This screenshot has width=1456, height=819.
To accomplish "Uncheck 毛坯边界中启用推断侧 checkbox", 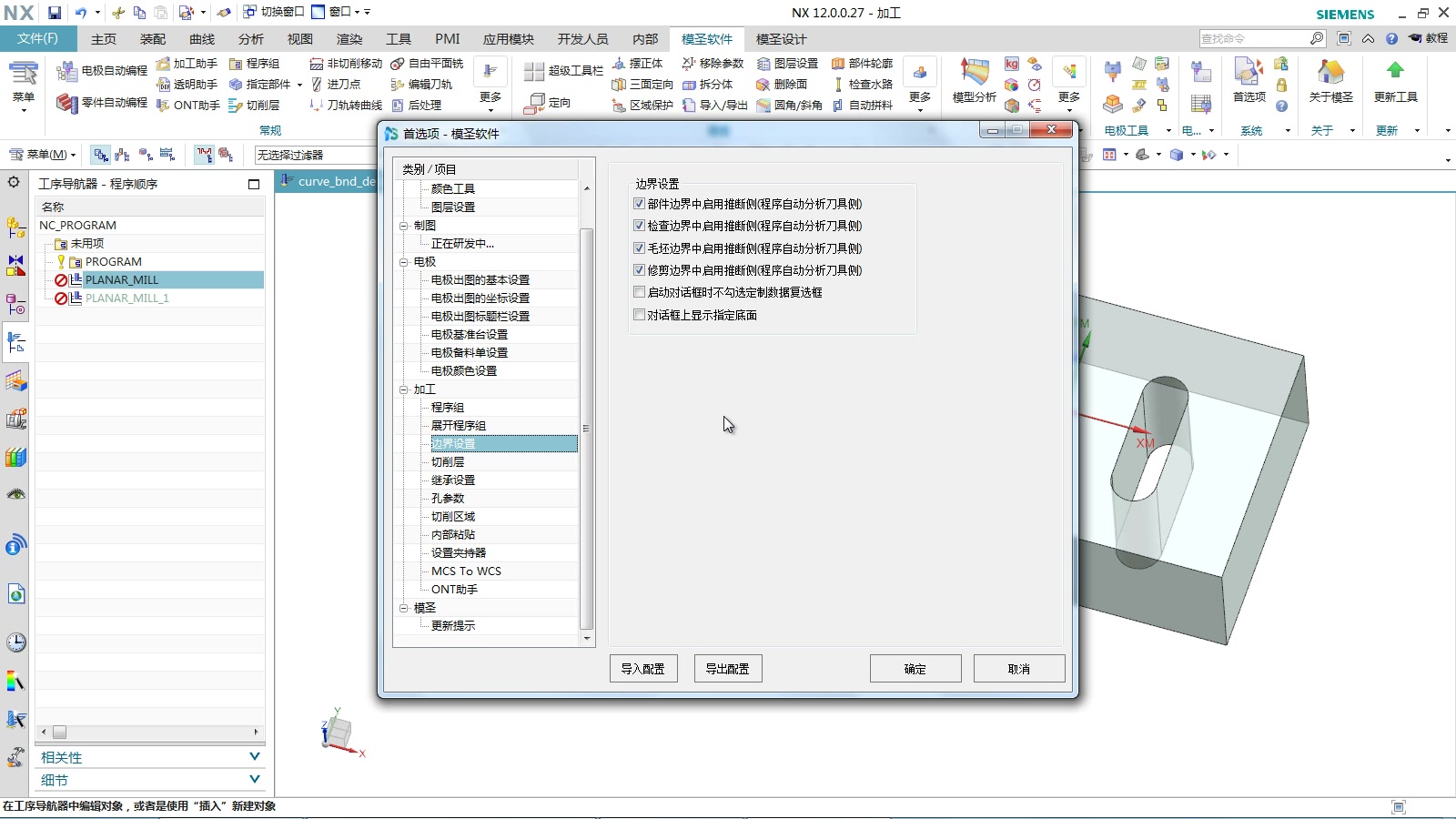I will point(639,248).
